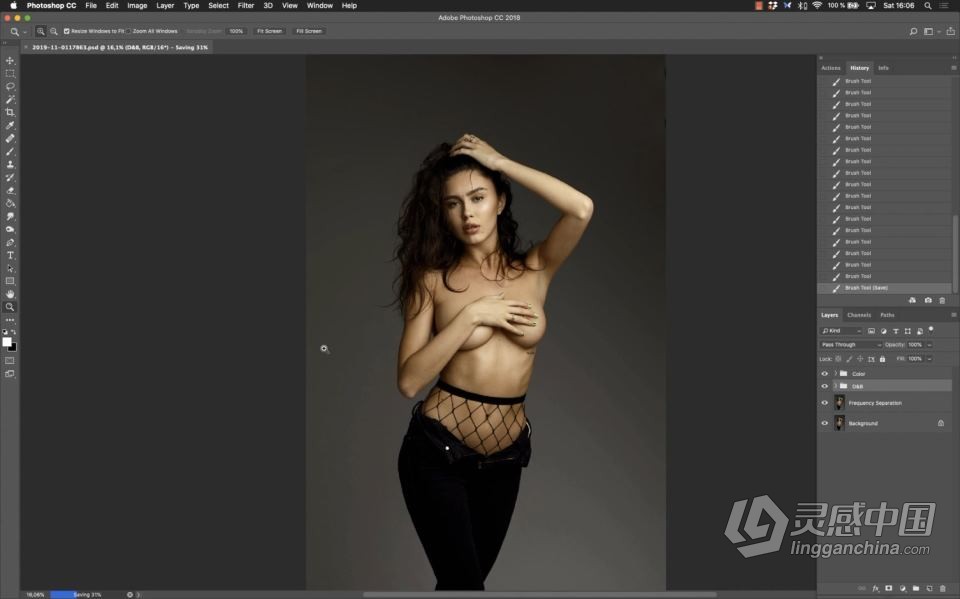Screen dimensions: 960x599
Task: Create new document from current state
Action: point(912,300)
